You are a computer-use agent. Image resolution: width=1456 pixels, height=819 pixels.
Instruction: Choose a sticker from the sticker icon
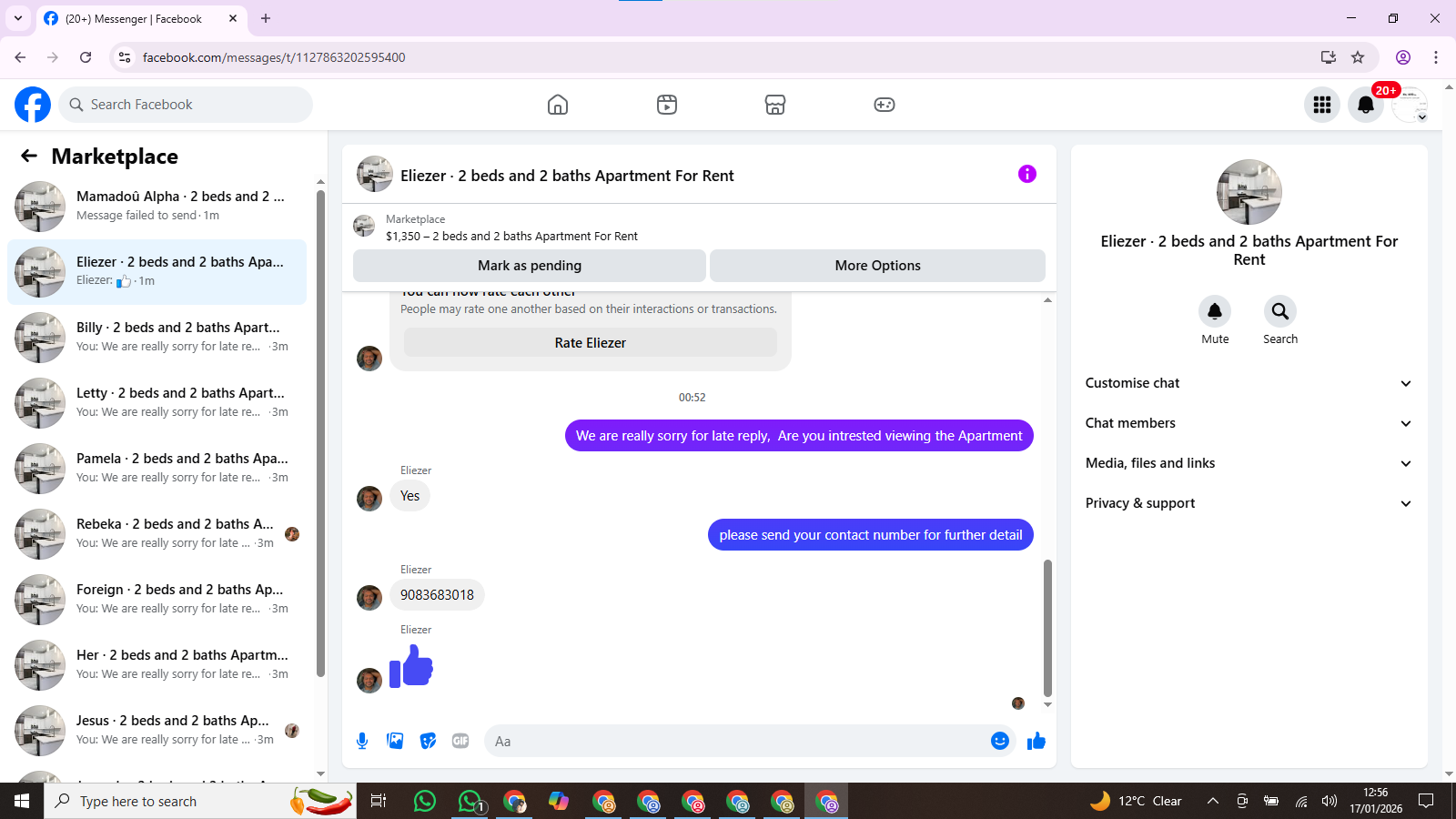coord(428,741)
